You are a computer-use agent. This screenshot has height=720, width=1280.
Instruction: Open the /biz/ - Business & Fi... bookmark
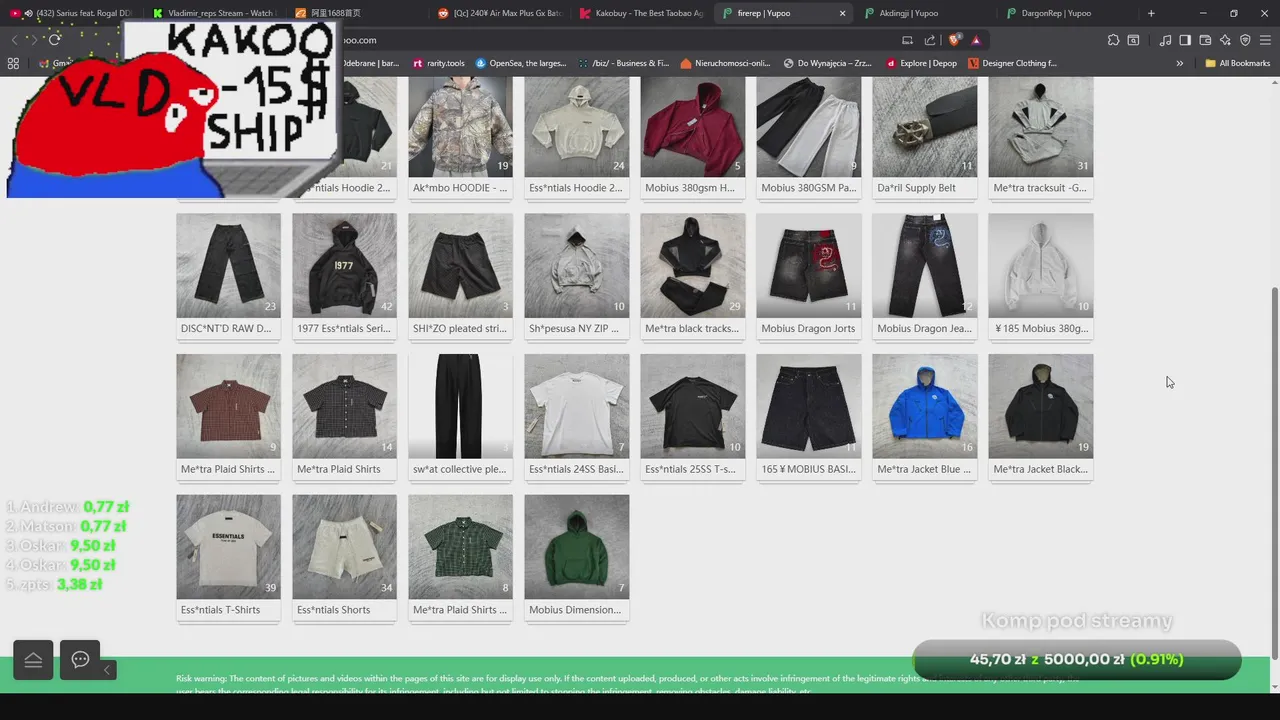(624, 63)
